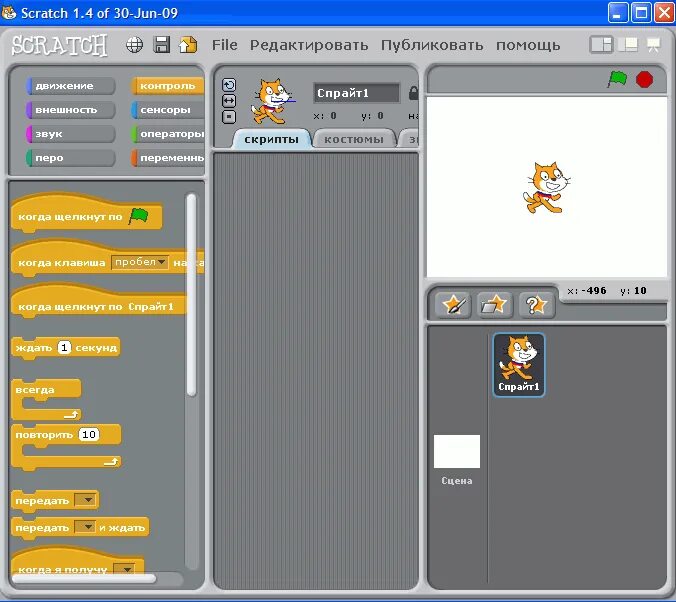
Task: Select 'don't rotate' rotation style button
Action: point(229,117)
